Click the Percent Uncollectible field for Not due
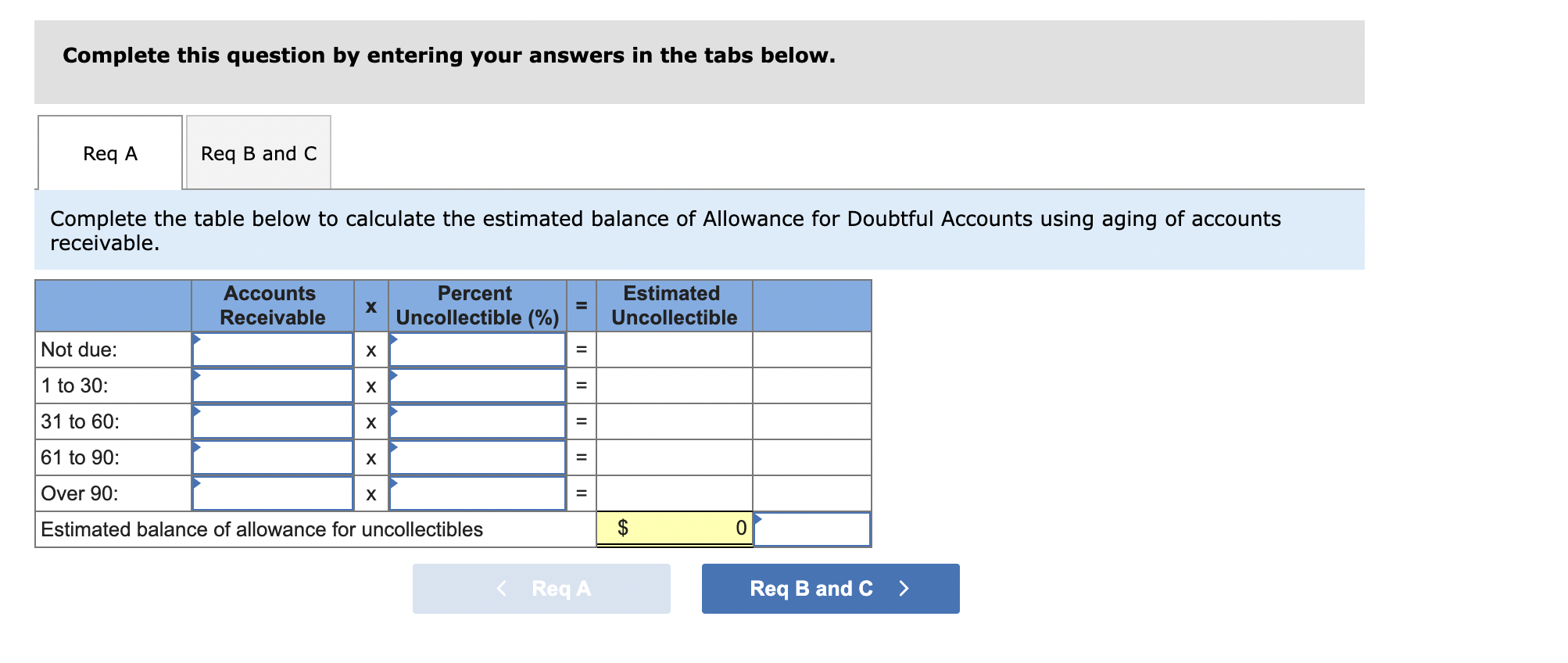 coord(478,349)
